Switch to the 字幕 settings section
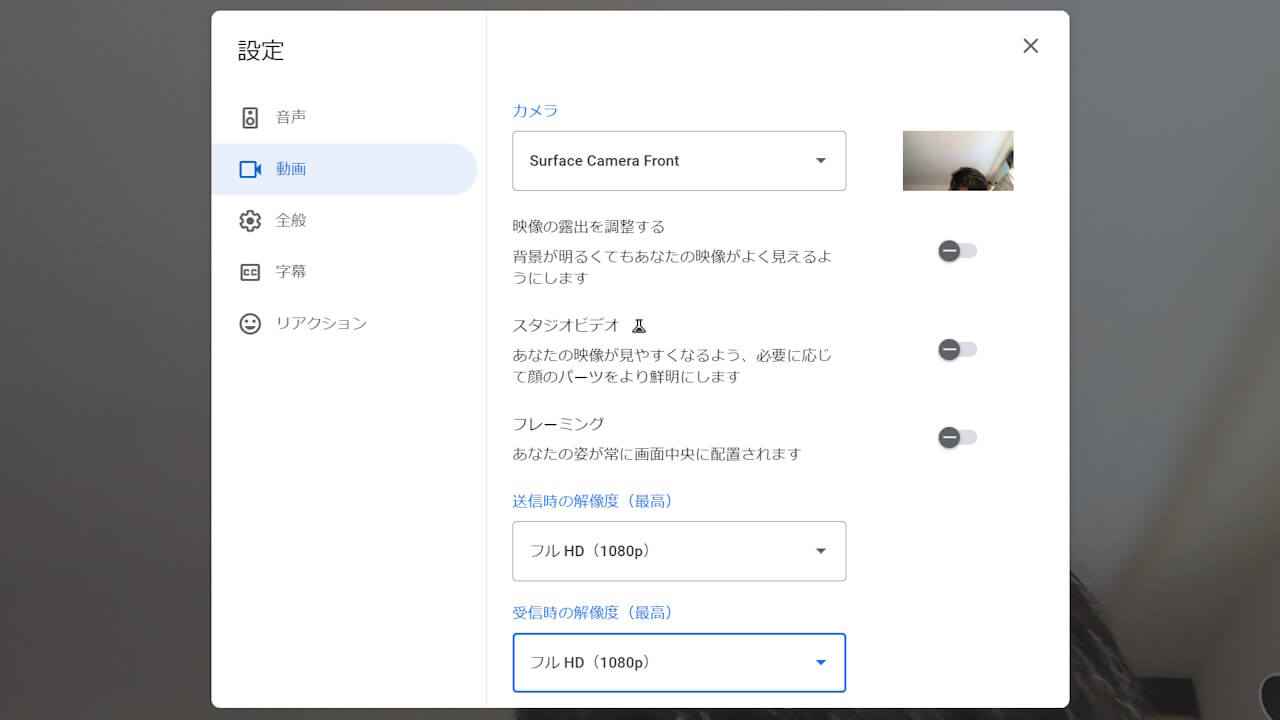 (291, 271)
